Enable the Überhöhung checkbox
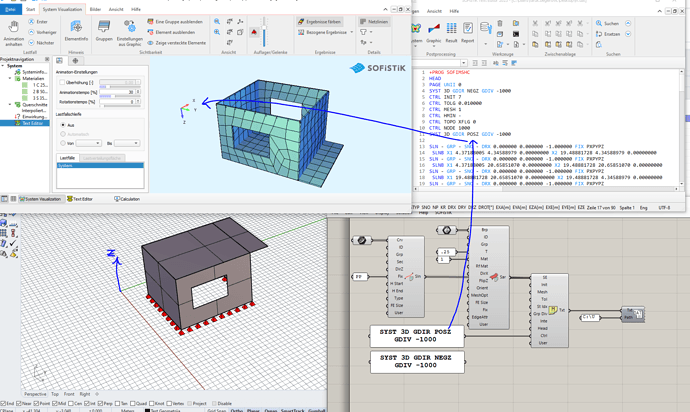The height and width of the screenshot is (412, 690). point(62,82)
